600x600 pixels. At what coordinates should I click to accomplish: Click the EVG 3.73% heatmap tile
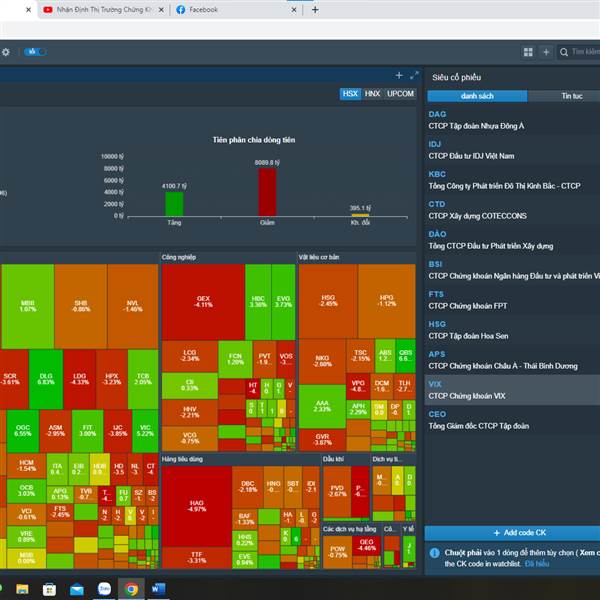(283, 302)
